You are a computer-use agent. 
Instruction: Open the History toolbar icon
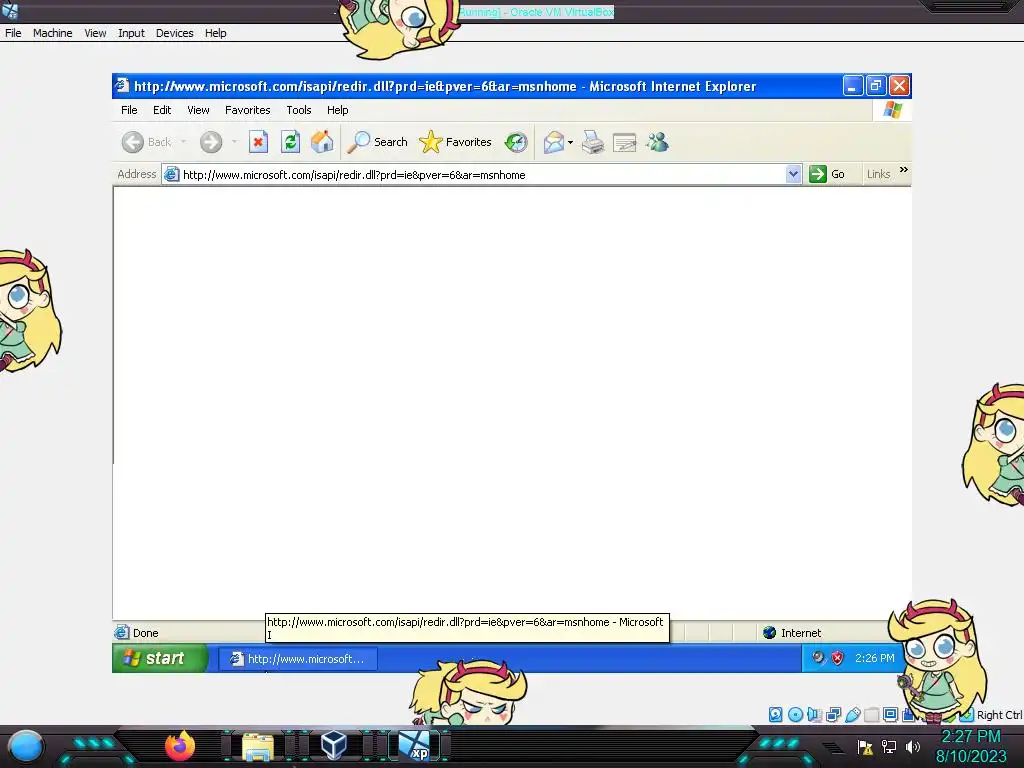pos(516,142)
